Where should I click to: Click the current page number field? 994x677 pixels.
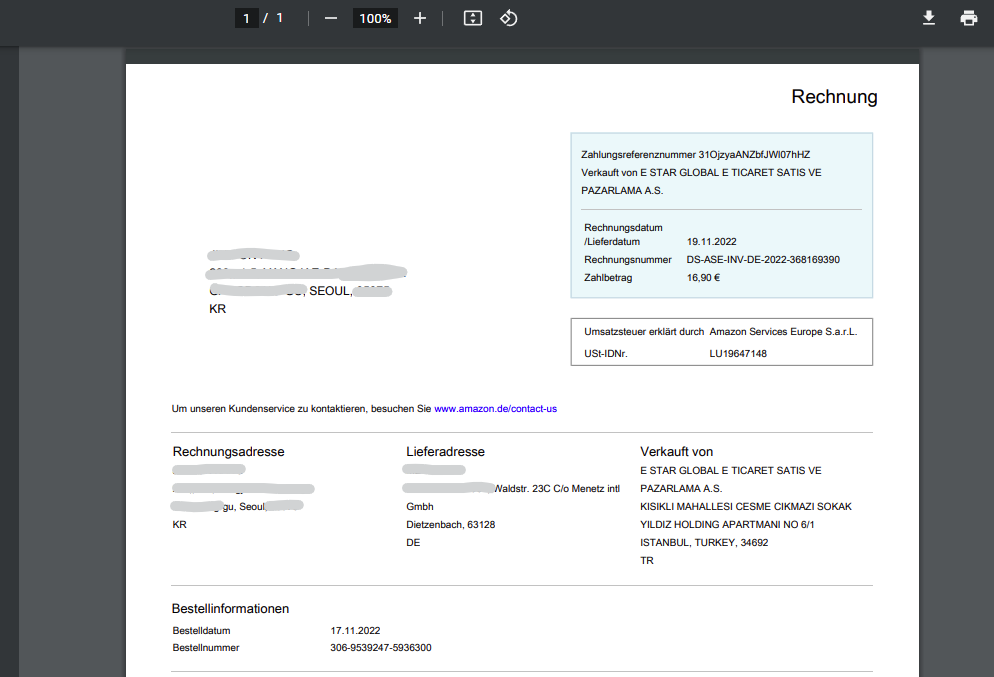[246, 18]
